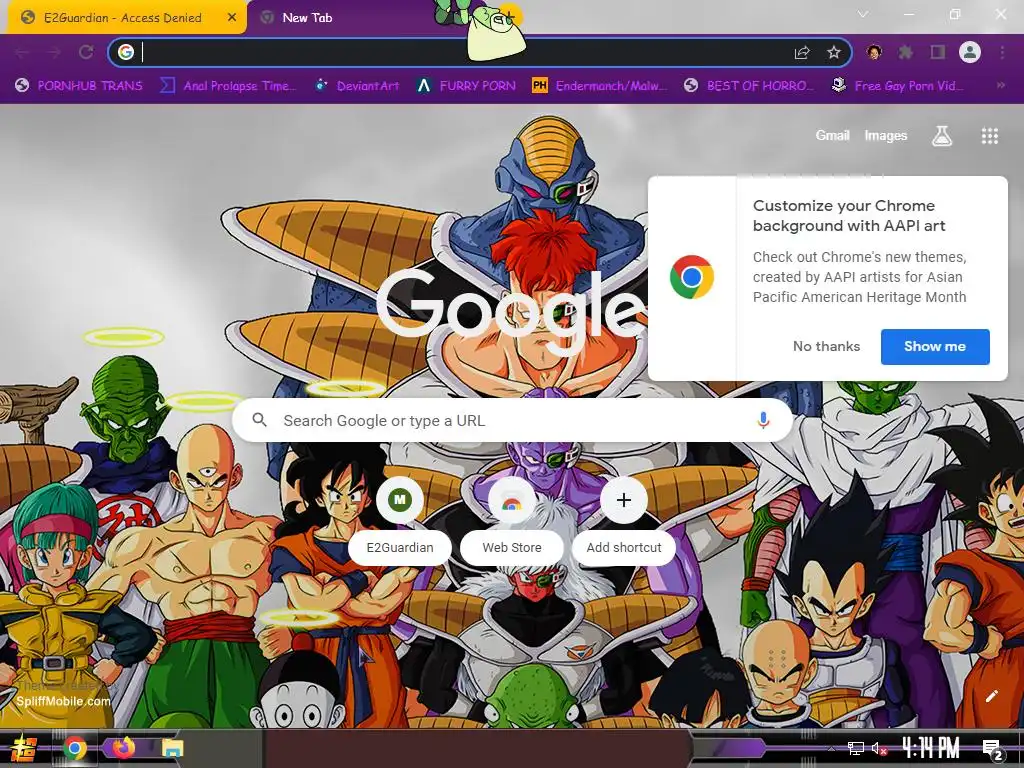Image resolution: width=1024 pixels, height=768 pixels.
Task: Open the Images link
Action: pos(886,135)
